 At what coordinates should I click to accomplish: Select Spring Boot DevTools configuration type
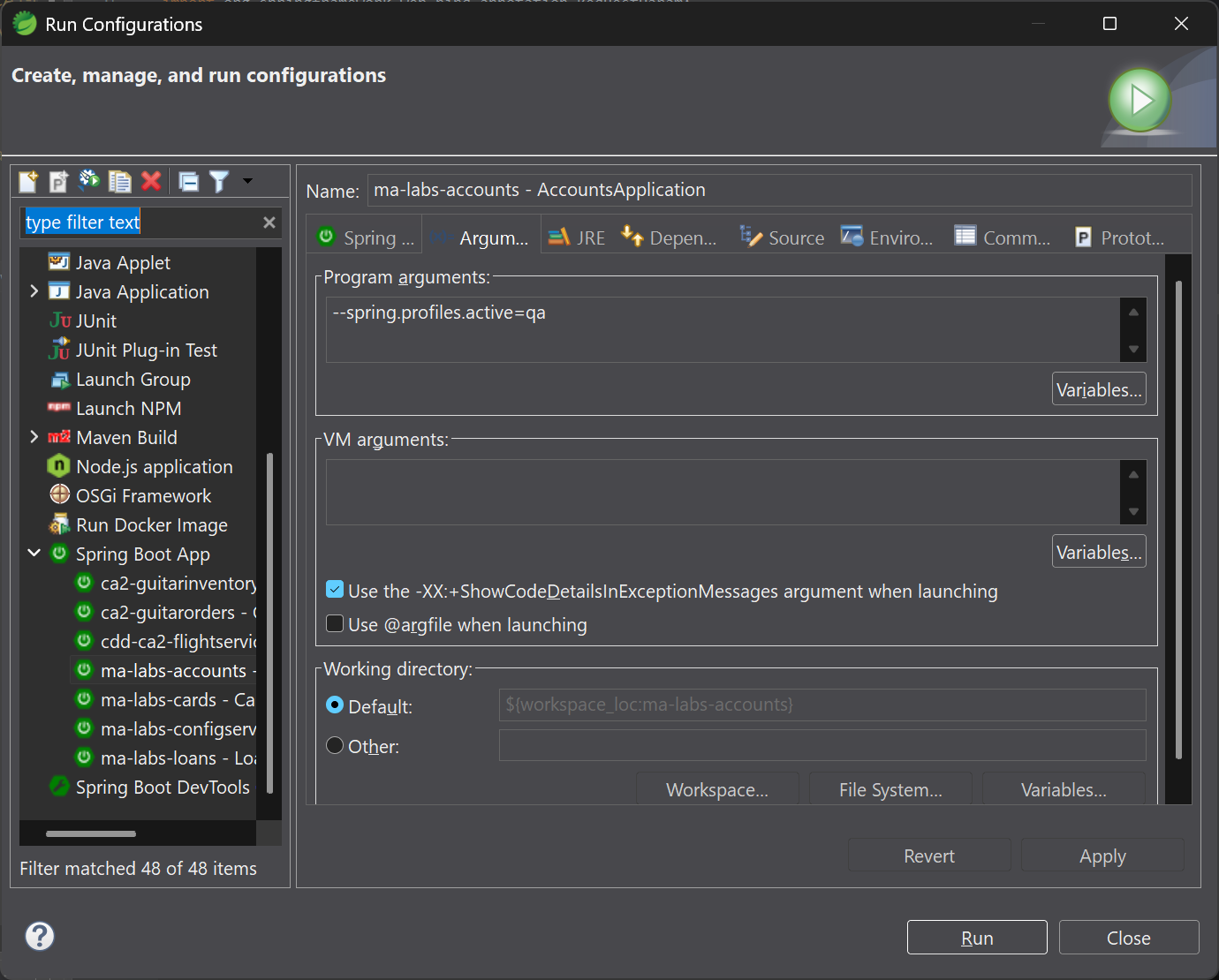[163, 787]
